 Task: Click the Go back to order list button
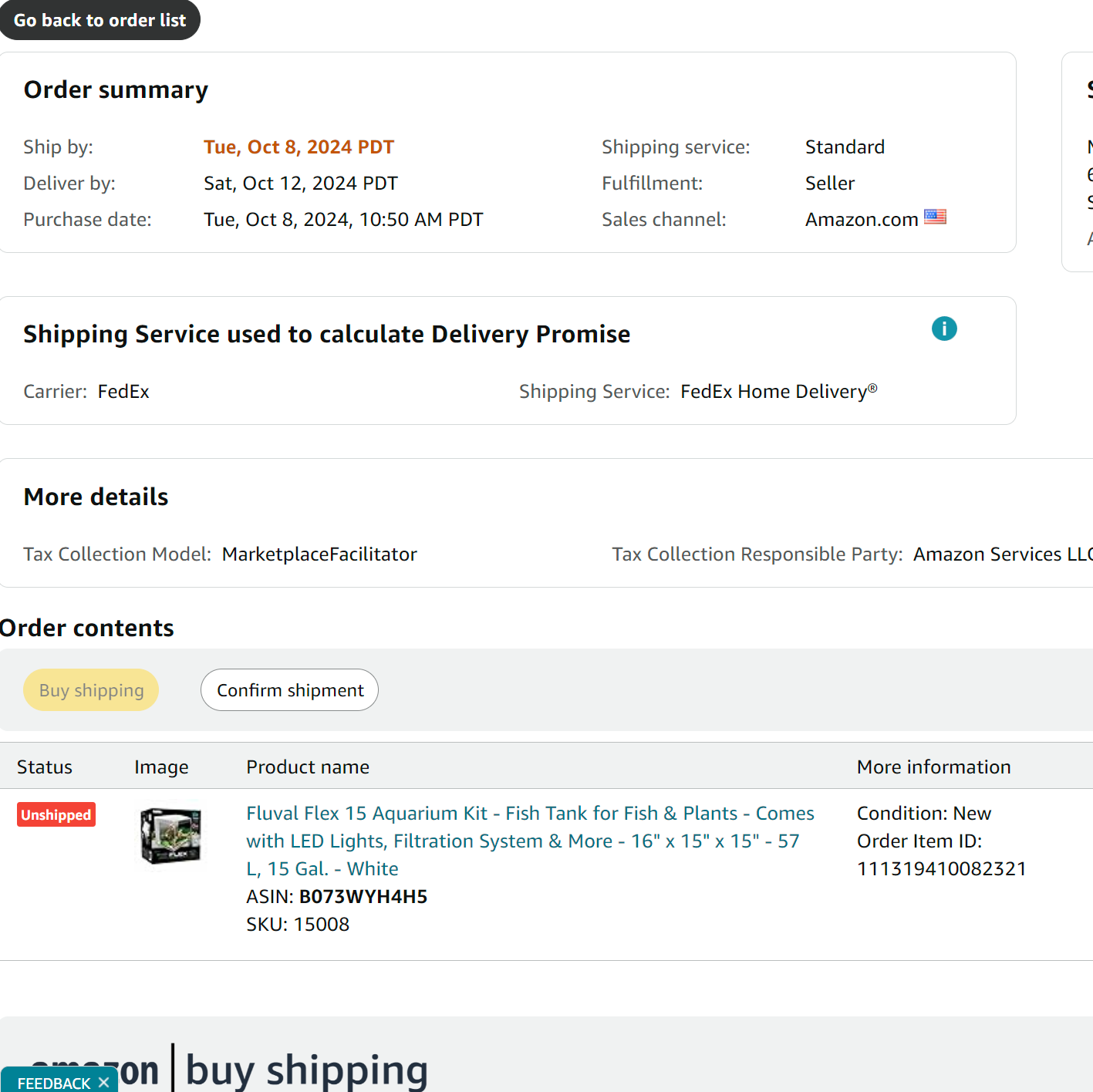(x=100, y=20)
